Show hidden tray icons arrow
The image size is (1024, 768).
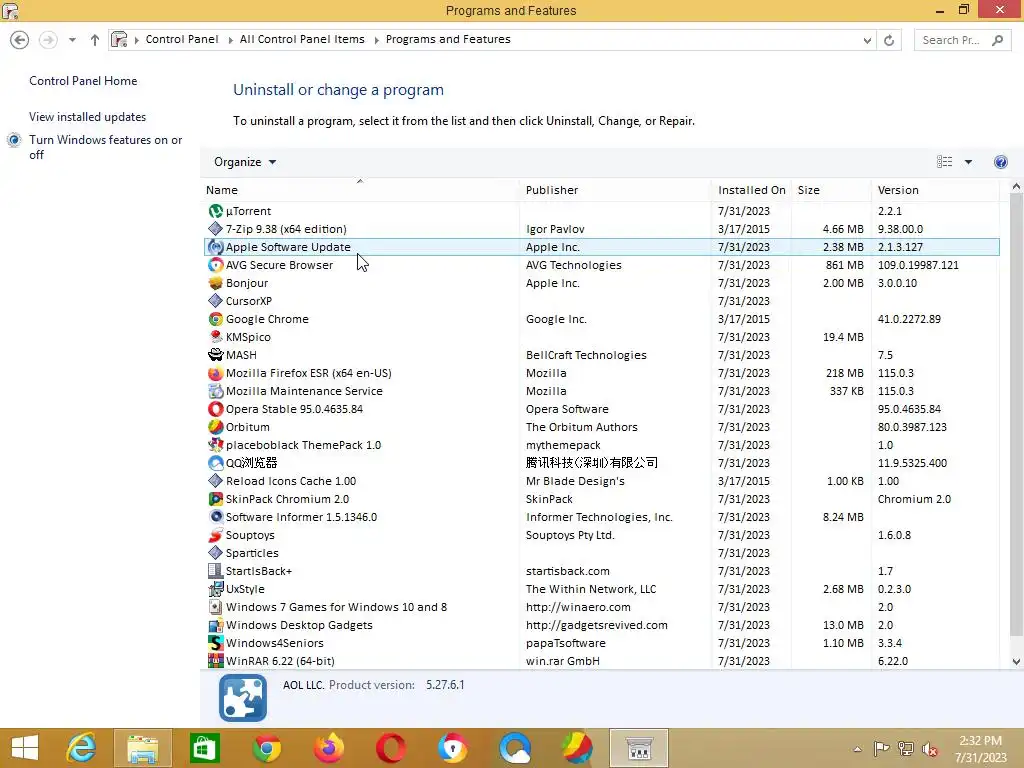point(857,749)
